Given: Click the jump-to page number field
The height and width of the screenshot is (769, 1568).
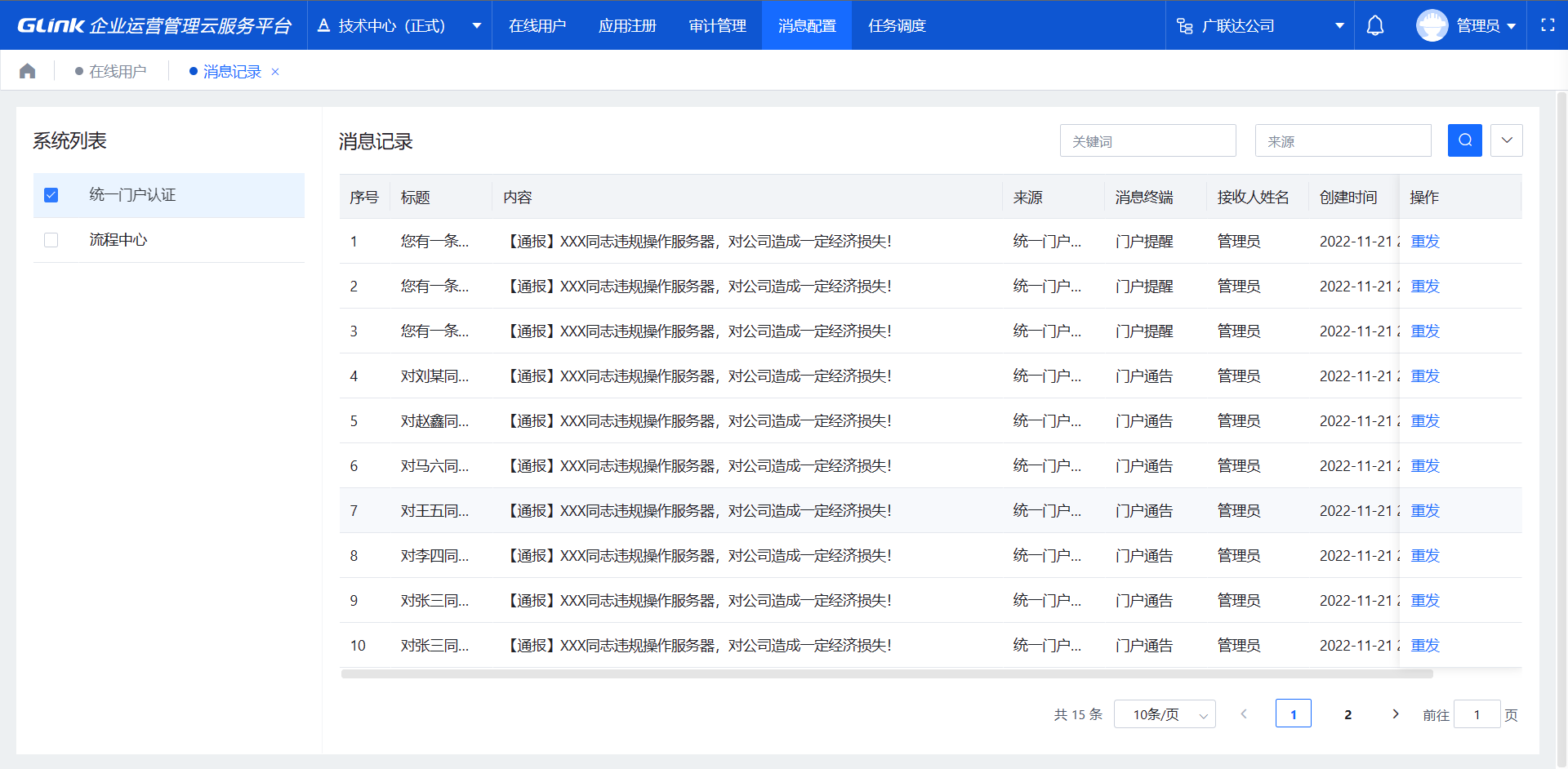Looking at the screenshot, I should click(1477, 714).
